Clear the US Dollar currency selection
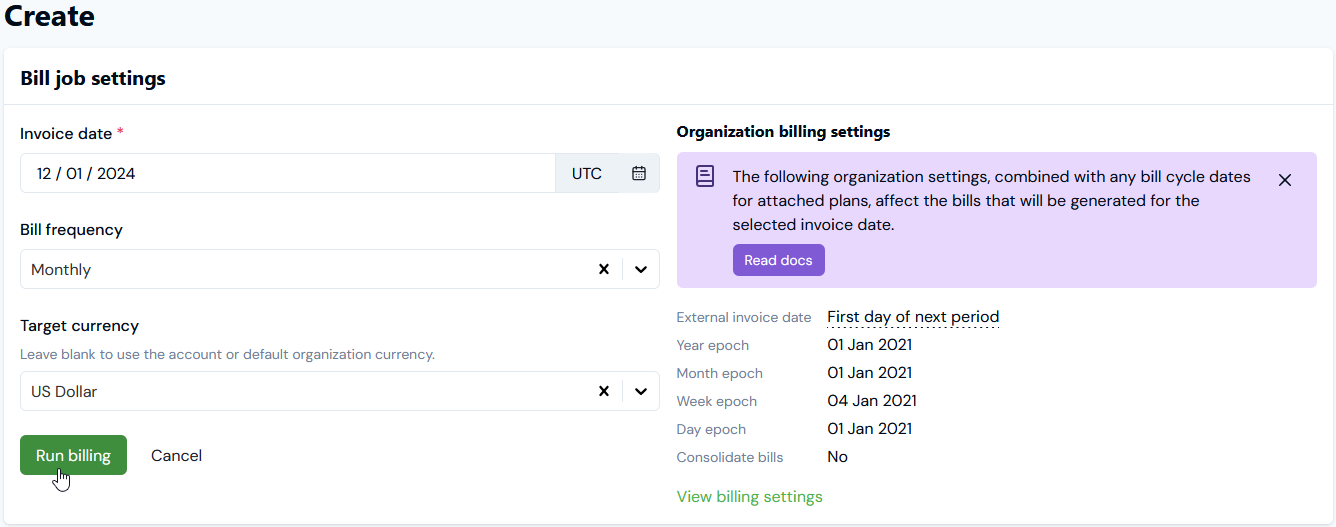The height and width of the screenshot is (527, 1336). (x=603, y=391)
